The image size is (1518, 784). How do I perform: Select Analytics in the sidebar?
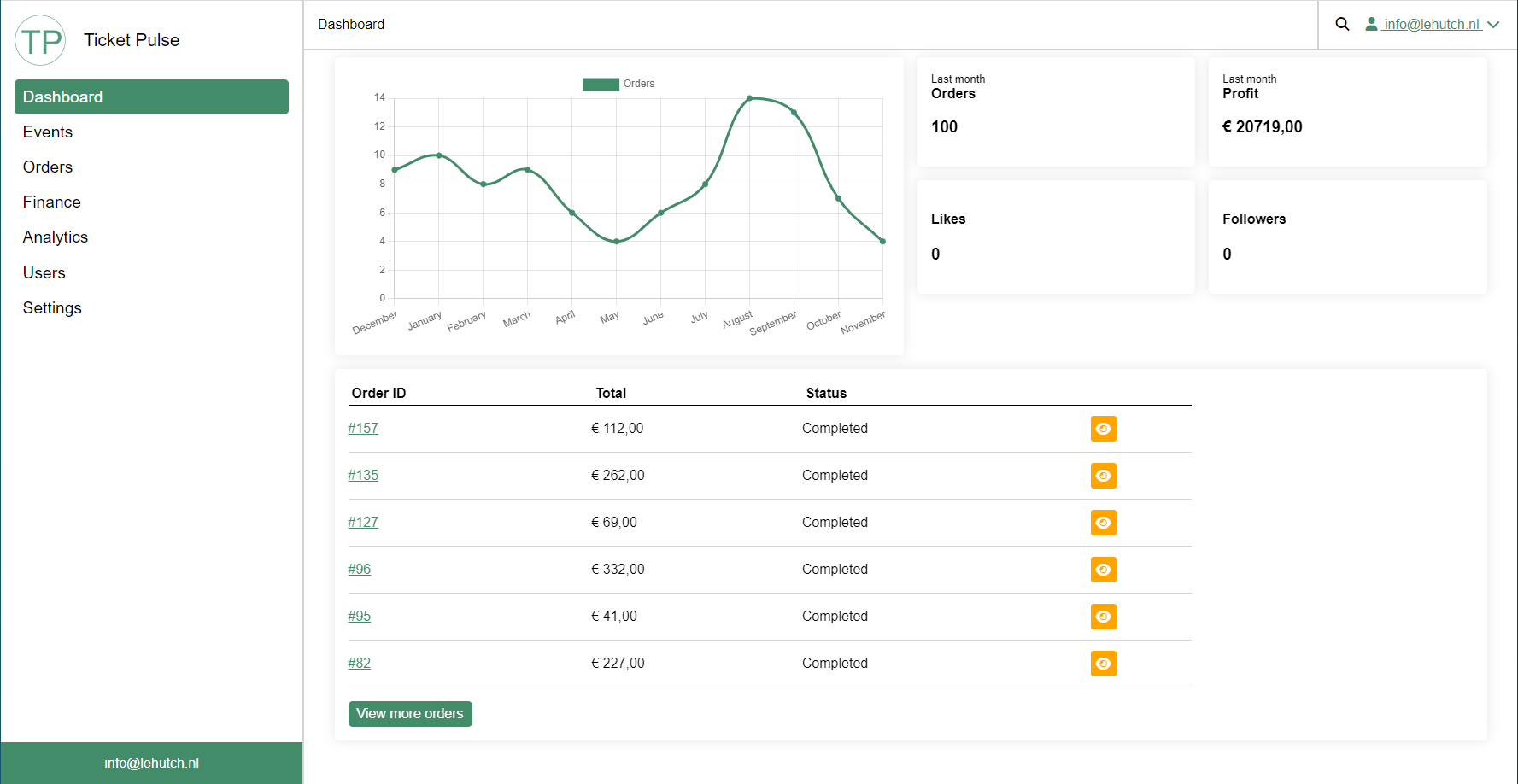tap(56, 237)
